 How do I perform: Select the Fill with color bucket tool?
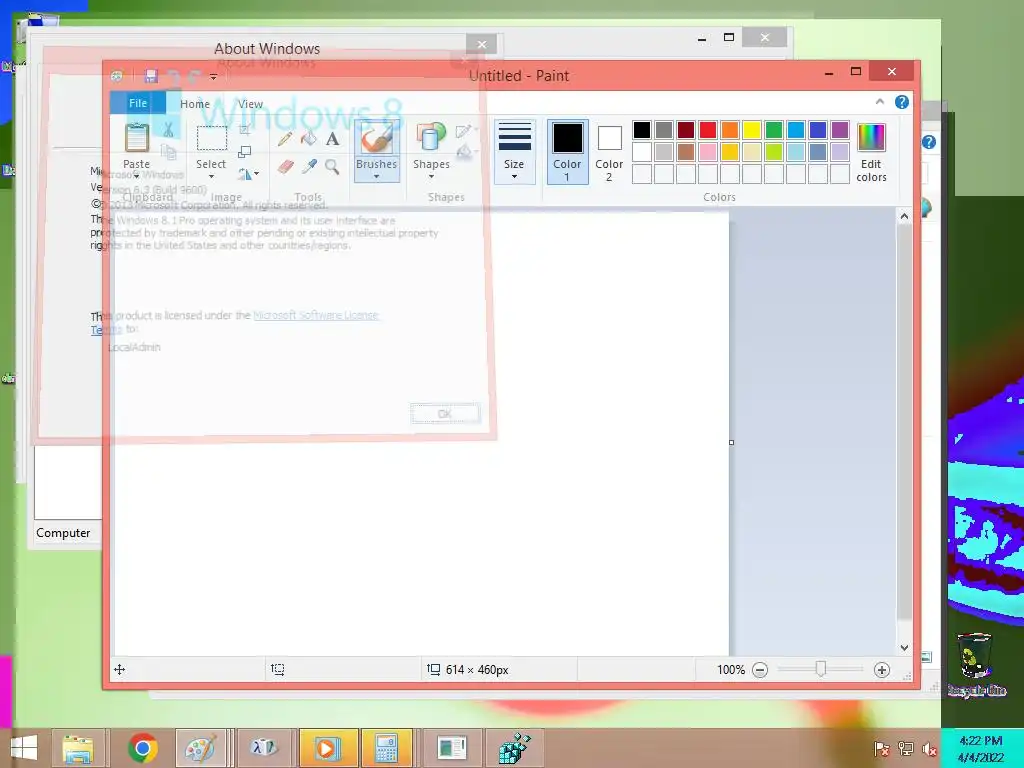308,138
